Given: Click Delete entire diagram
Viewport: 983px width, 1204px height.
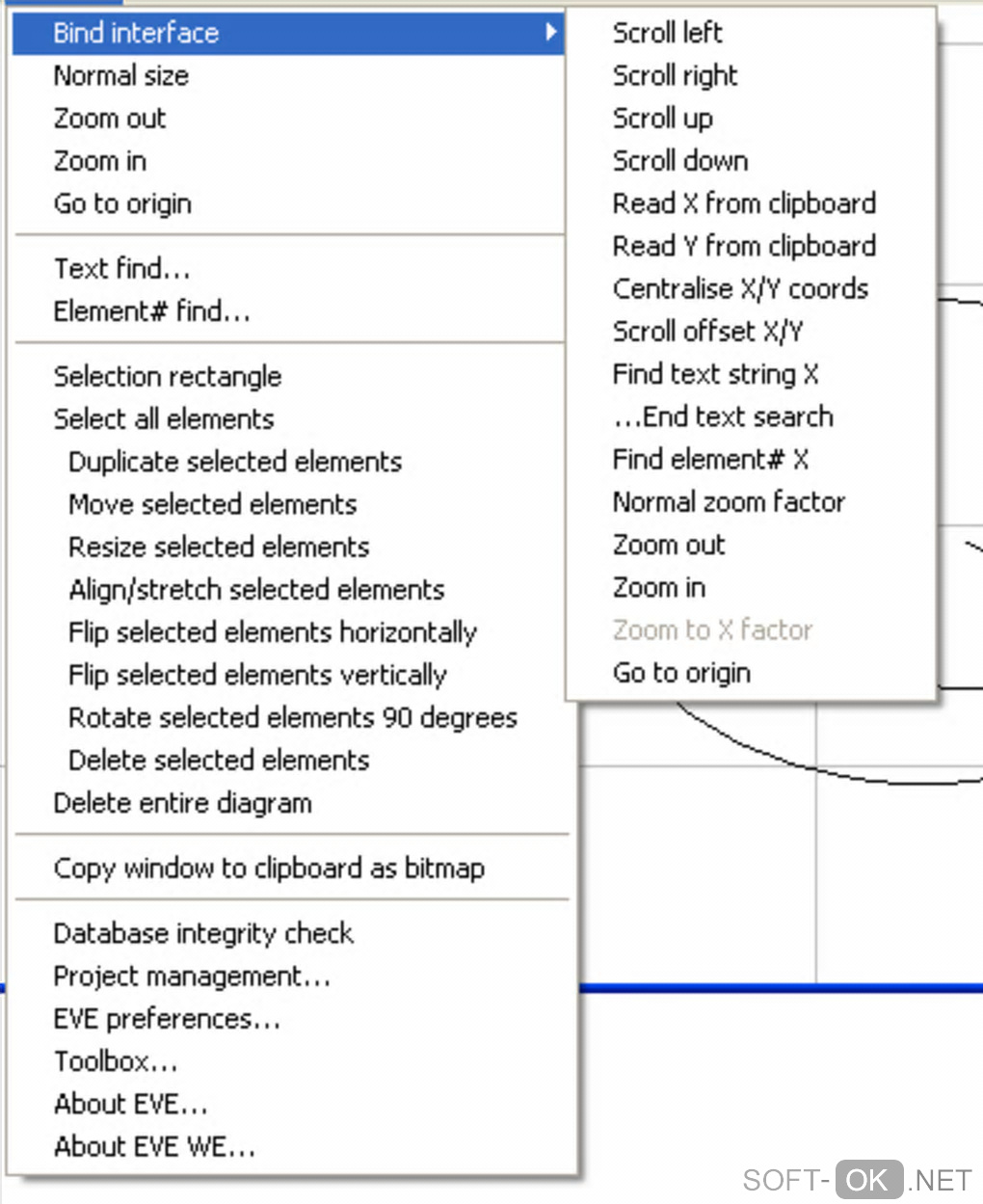Looking at the screenshot, I should 183,803.
